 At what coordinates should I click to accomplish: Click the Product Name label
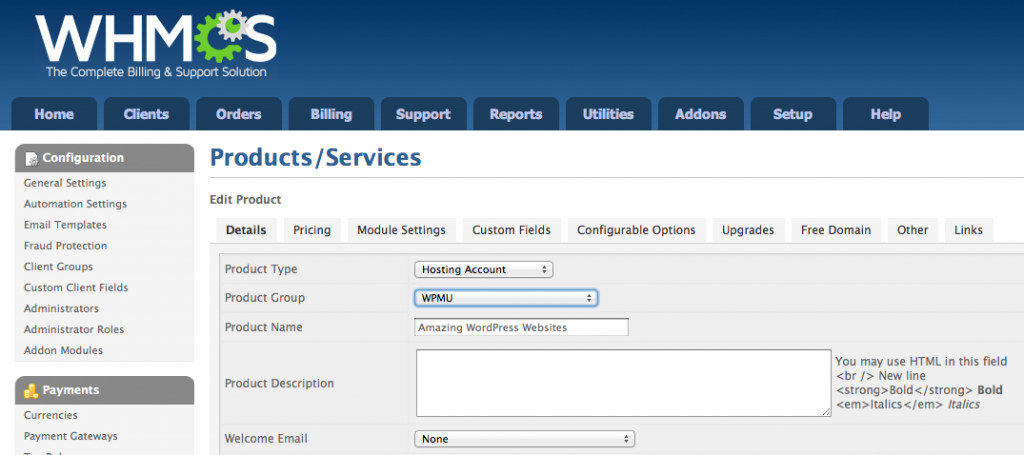coord(264,327)
